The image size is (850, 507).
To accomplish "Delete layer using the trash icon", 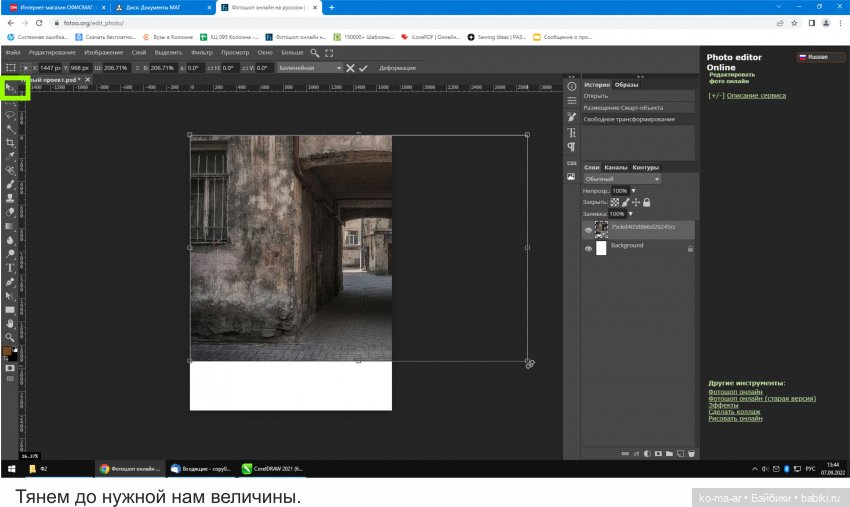I will (690, 454).
